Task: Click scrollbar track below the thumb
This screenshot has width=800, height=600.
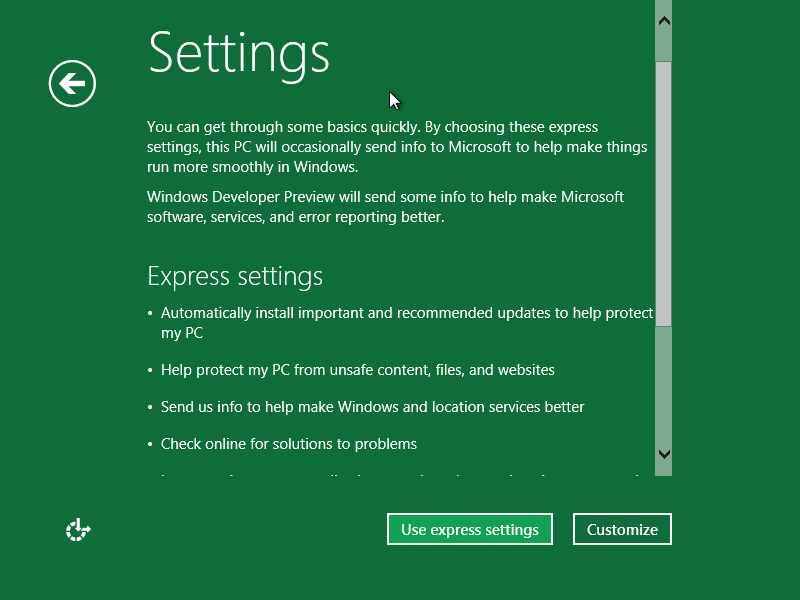Action: (663, 385)
